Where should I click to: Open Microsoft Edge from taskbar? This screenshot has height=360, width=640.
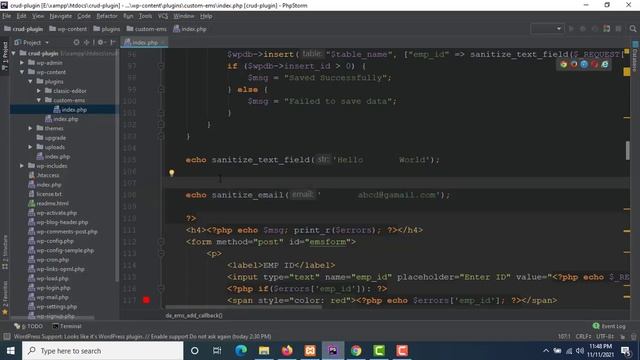tap(241, 351)
